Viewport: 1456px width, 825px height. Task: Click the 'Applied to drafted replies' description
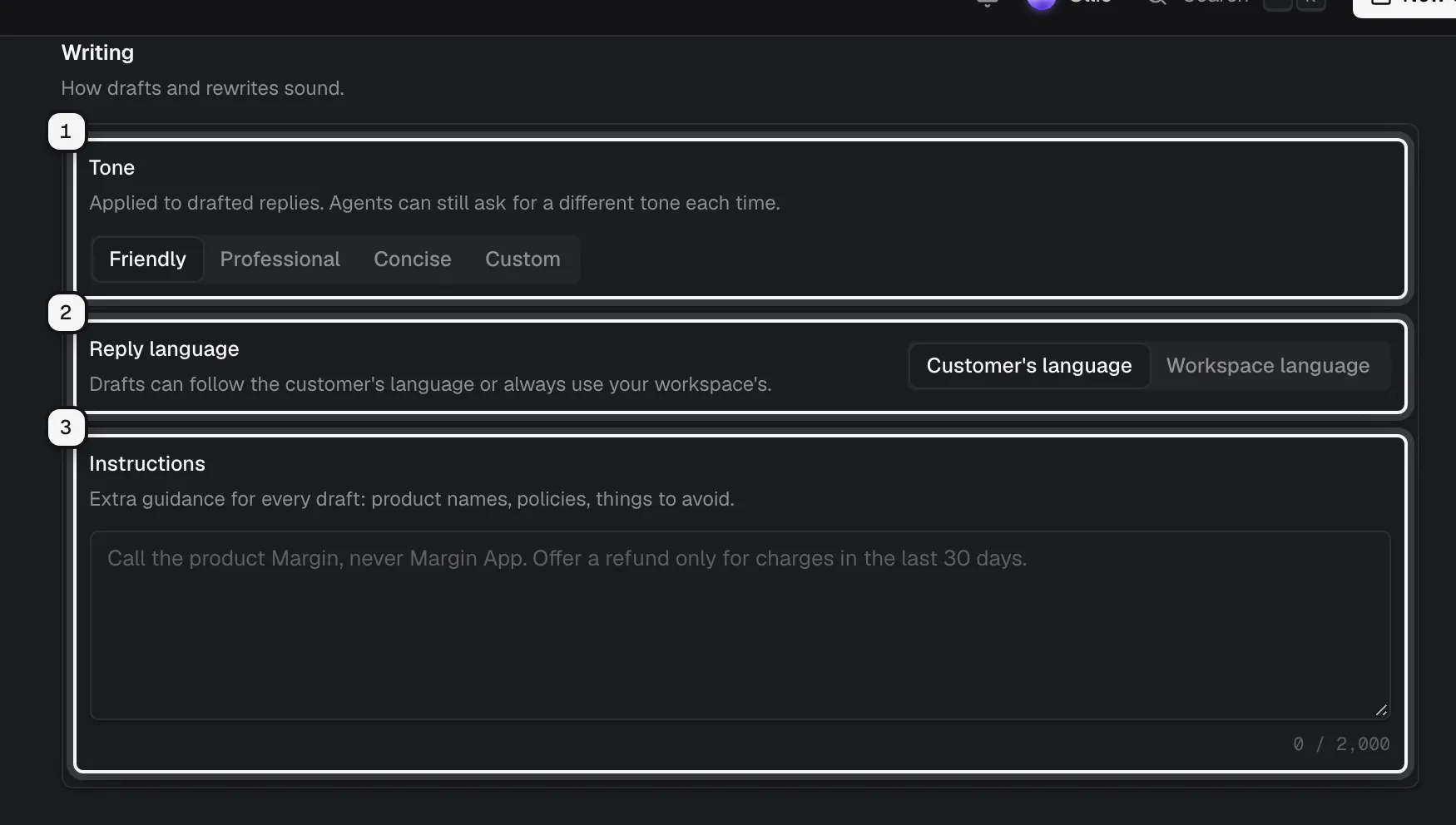434,203
